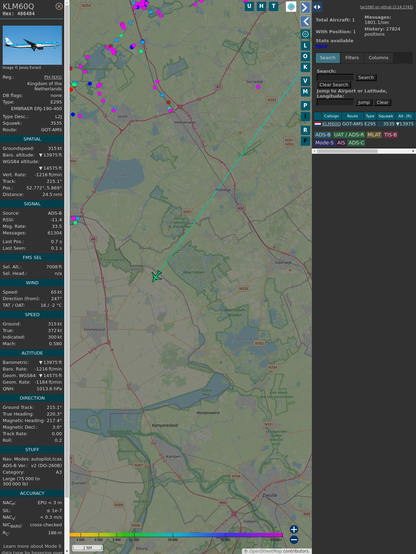Zoom out with the minus map button
This screenshot has height=554, width=416.
294,540
